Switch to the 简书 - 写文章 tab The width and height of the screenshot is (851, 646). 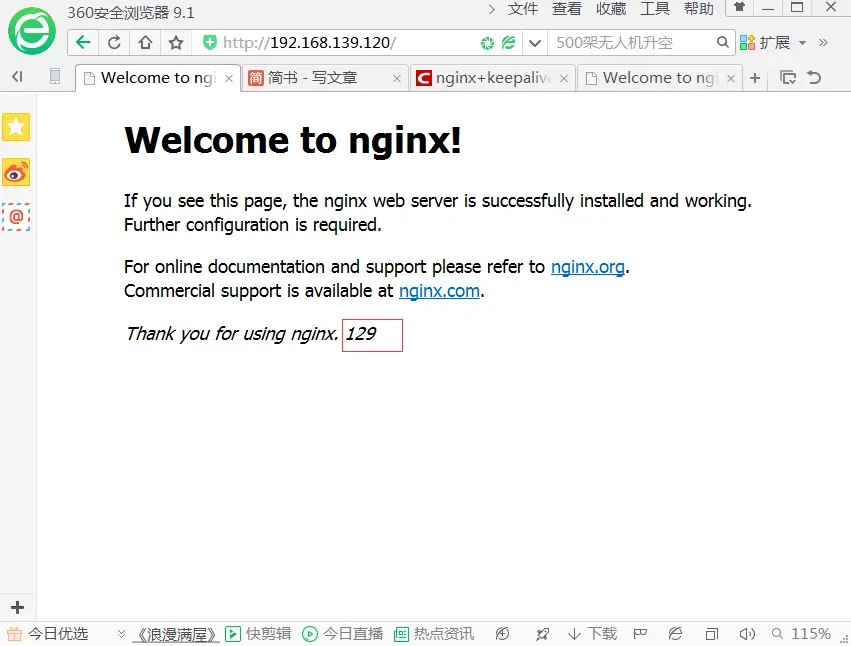tap(325, 78)
